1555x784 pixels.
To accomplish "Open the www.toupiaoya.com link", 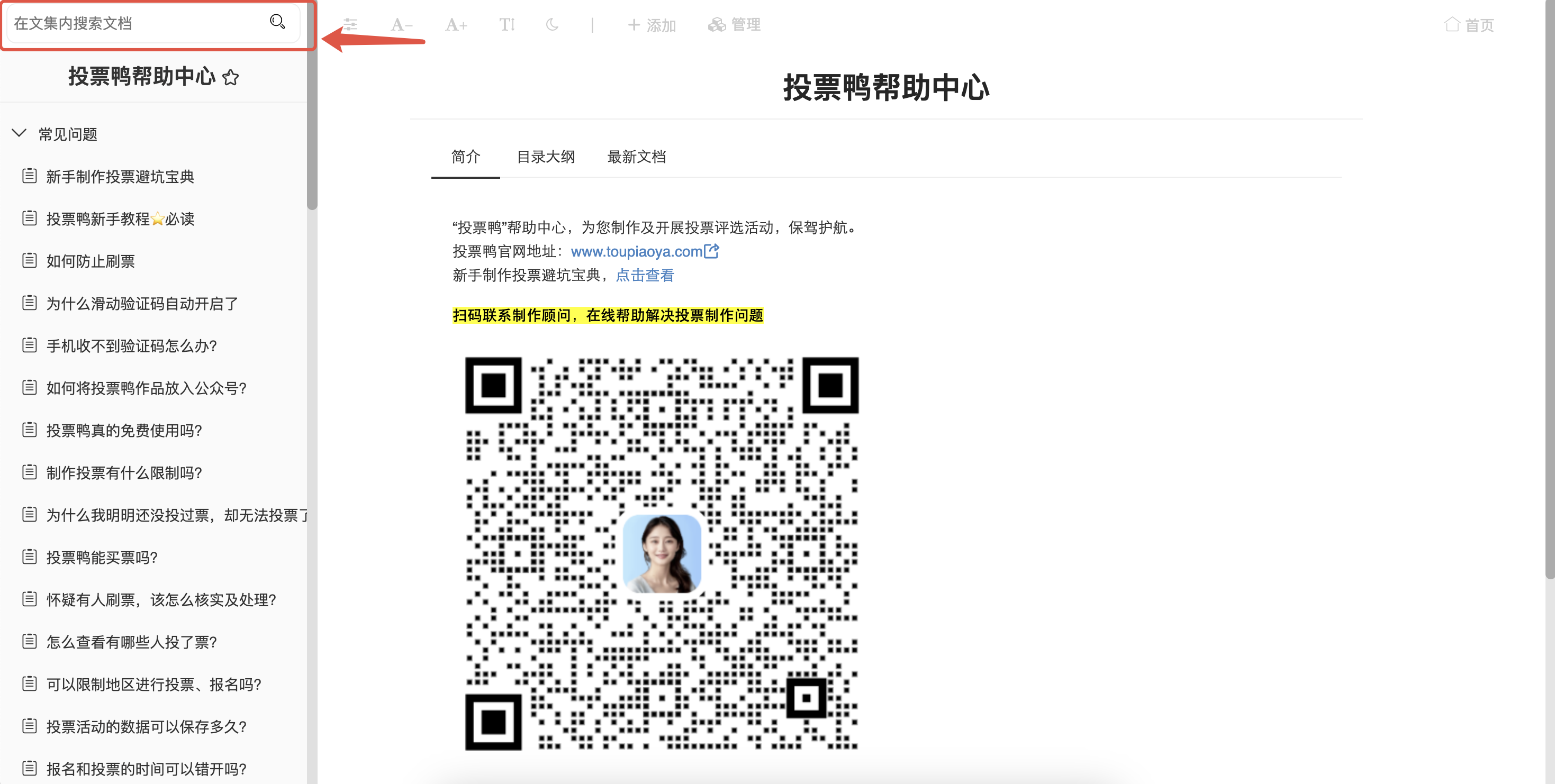I will (x=636, y=251).
